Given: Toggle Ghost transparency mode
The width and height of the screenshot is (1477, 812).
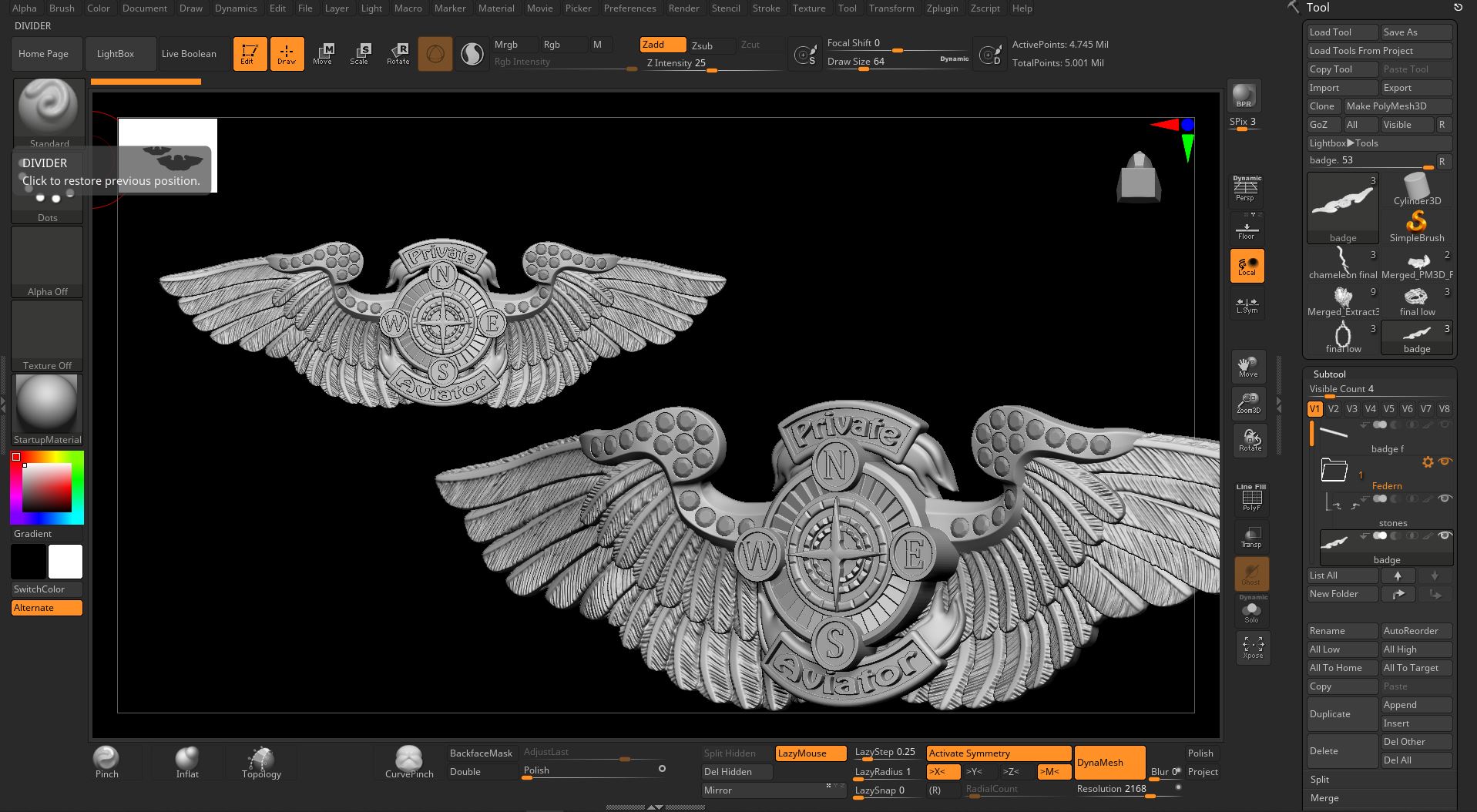Looking at the screenshot, I should tap(1251, 574).
